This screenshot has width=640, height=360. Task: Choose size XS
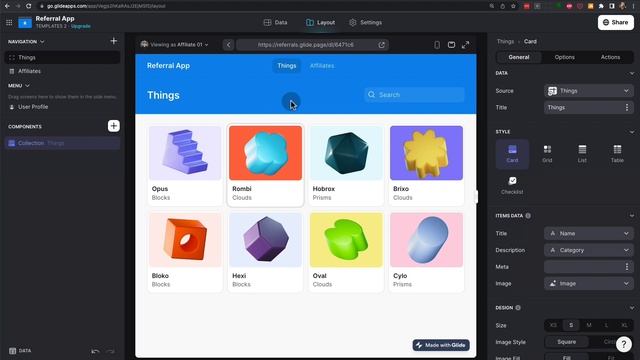(553, 325)
